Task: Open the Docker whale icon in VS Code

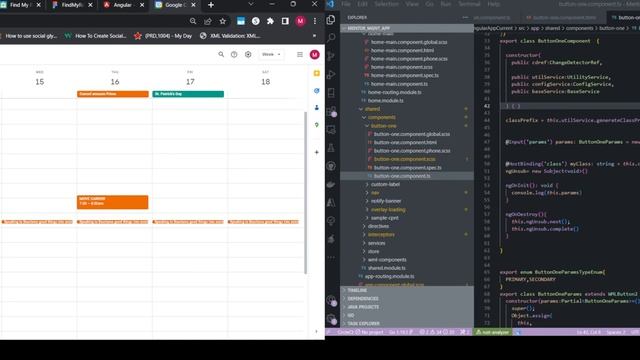Action: (331, 184)
